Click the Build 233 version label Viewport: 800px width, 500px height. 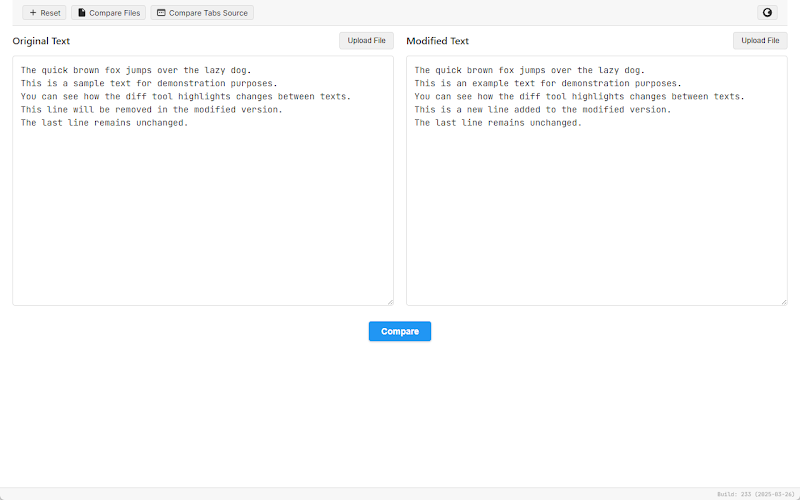tap(756, 494)
